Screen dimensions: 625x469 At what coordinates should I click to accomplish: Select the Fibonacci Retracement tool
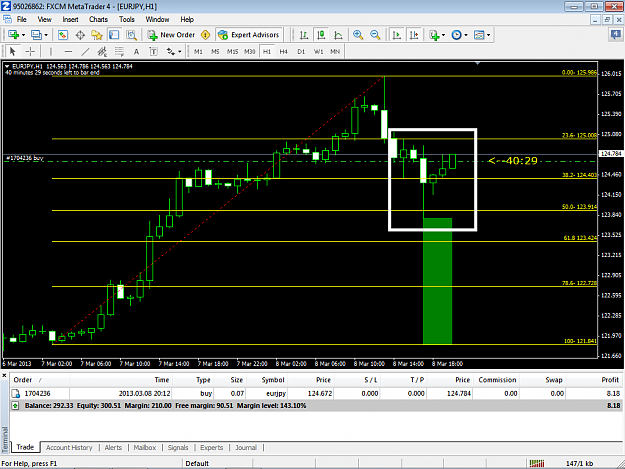coord(119,51)
